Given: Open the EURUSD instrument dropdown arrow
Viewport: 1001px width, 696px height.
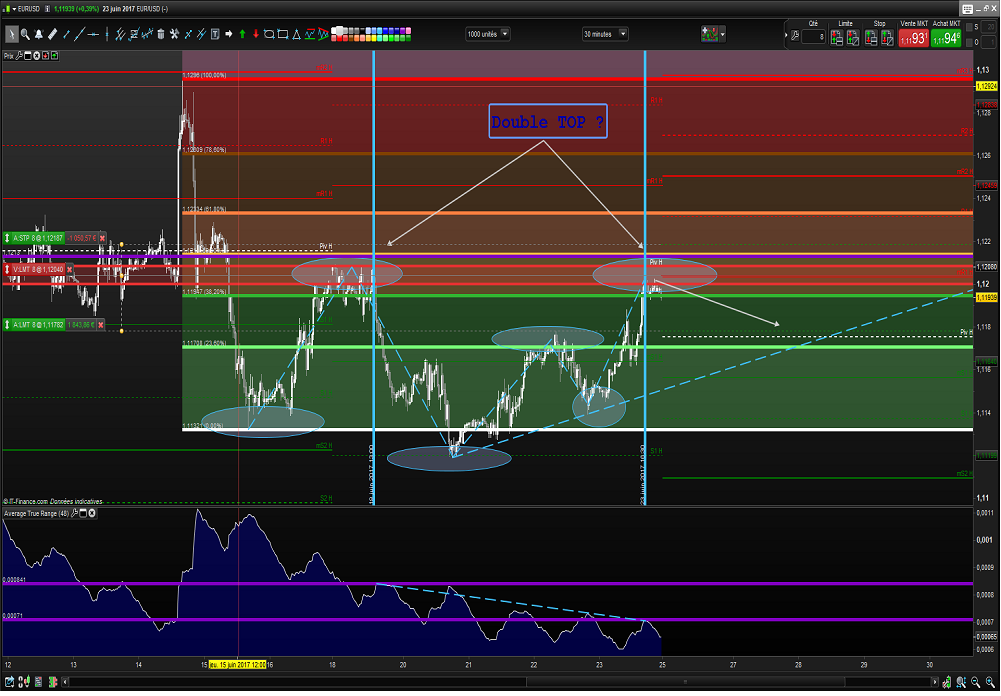Looking at the screenshot, I should click(x=14, y=9).
